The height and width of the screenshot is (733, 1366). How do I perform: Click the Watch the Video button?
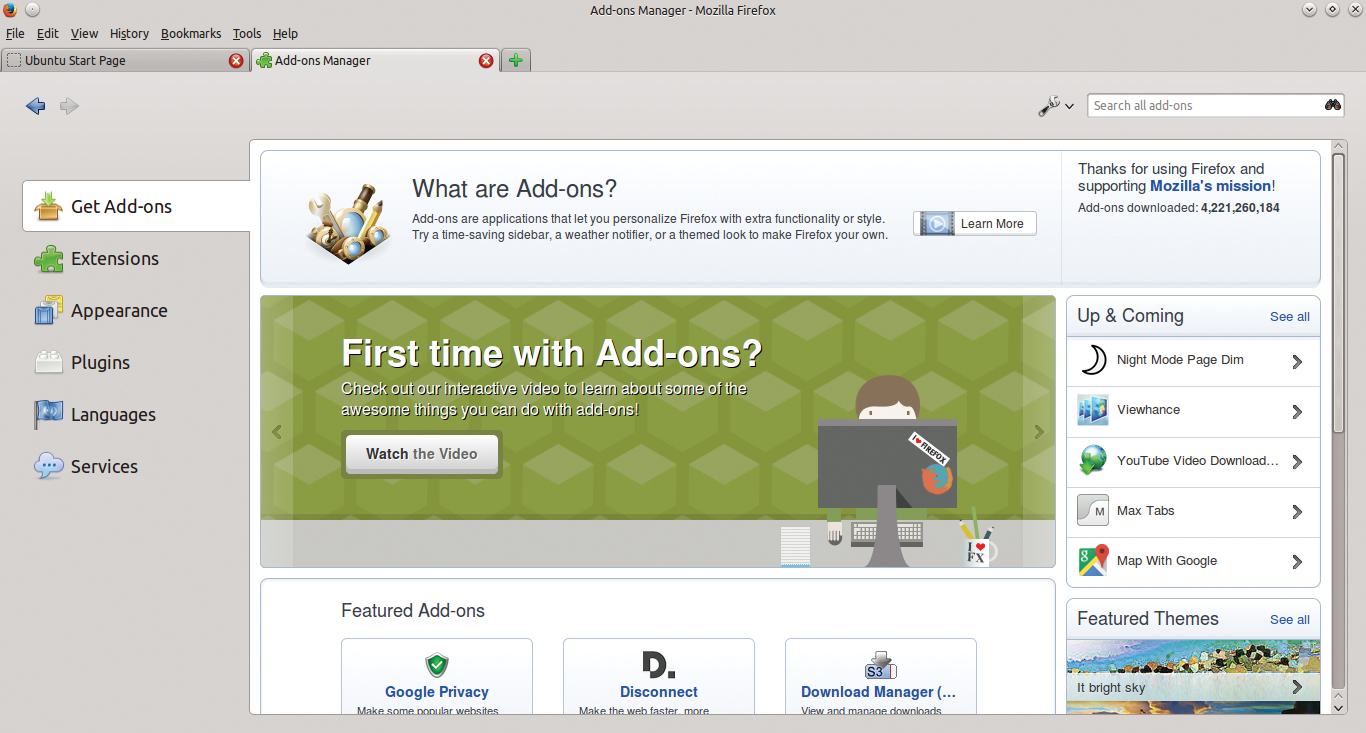pos(421,454)
